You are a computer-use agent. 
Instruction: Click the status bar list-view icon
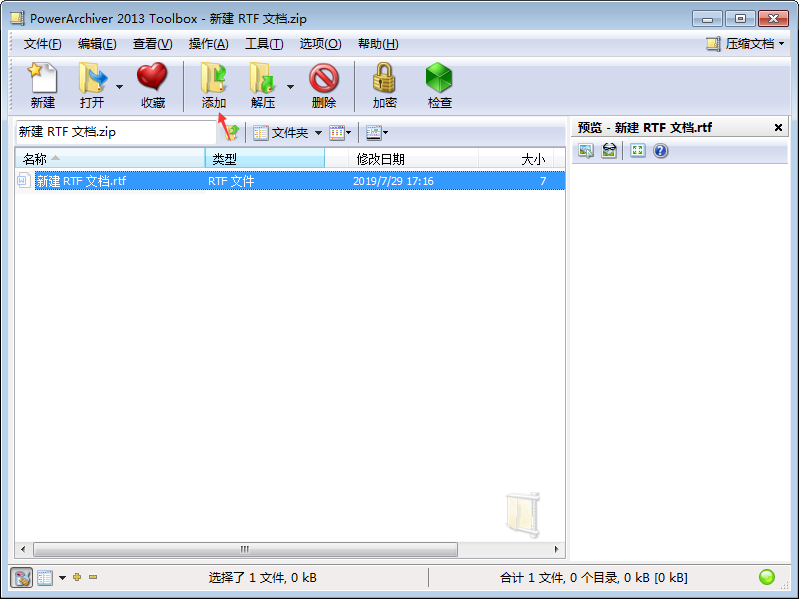(45, 578)
